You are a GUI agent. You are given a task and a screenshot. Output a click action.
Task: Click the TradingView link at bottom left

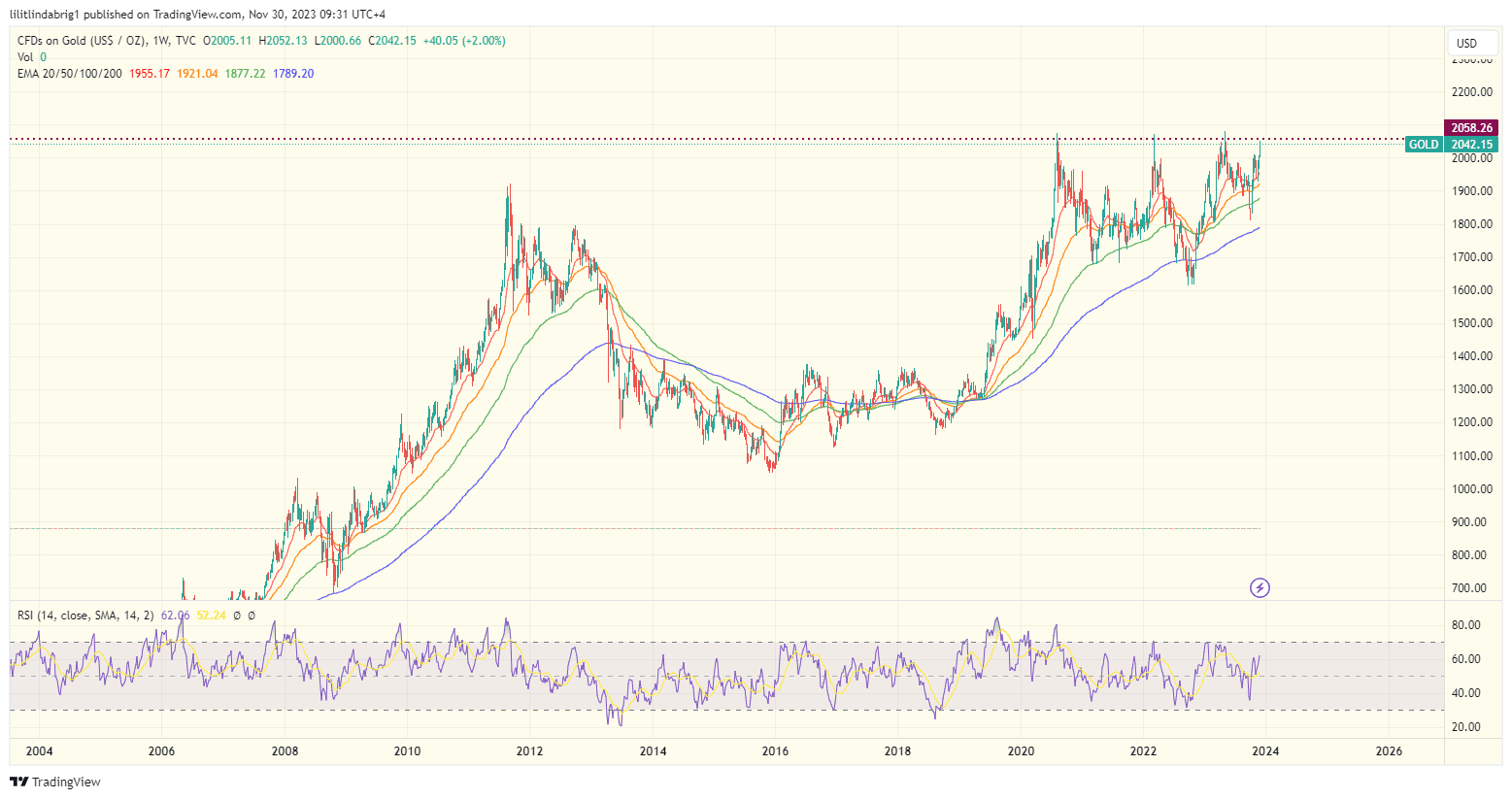click(63, 782)
